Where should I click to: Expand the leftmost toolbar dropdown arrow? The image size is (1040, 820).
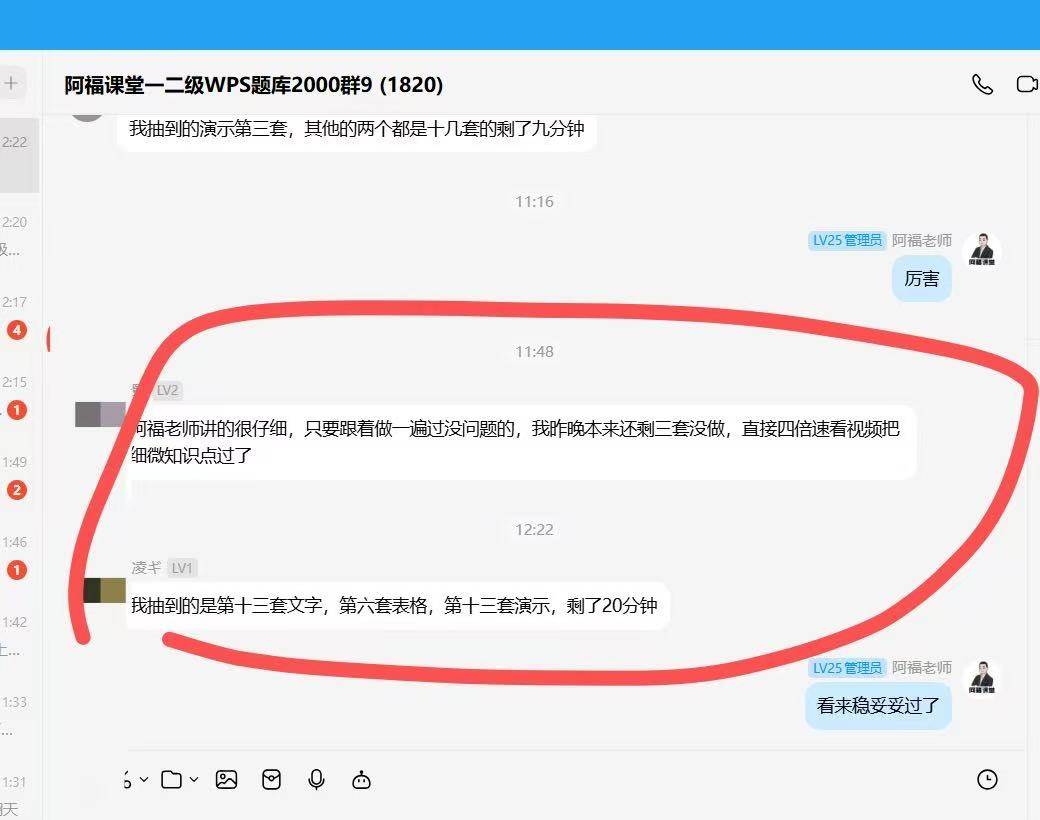pyautogui.click(x=143, y=780)
